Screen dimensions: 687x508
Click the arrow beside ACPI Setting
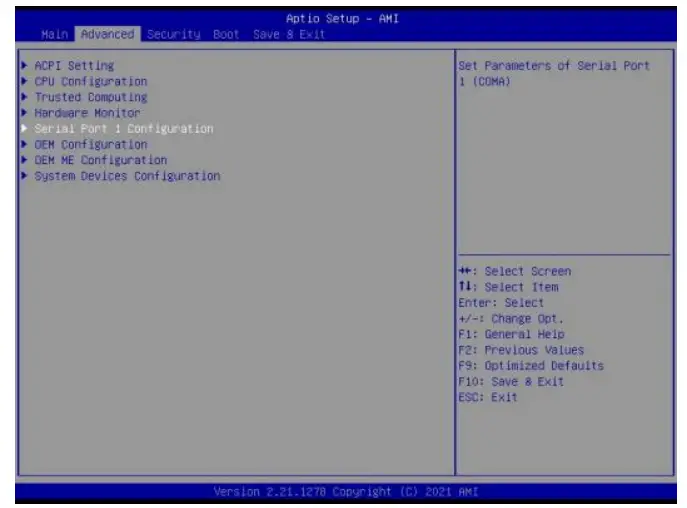click(25, 66)
